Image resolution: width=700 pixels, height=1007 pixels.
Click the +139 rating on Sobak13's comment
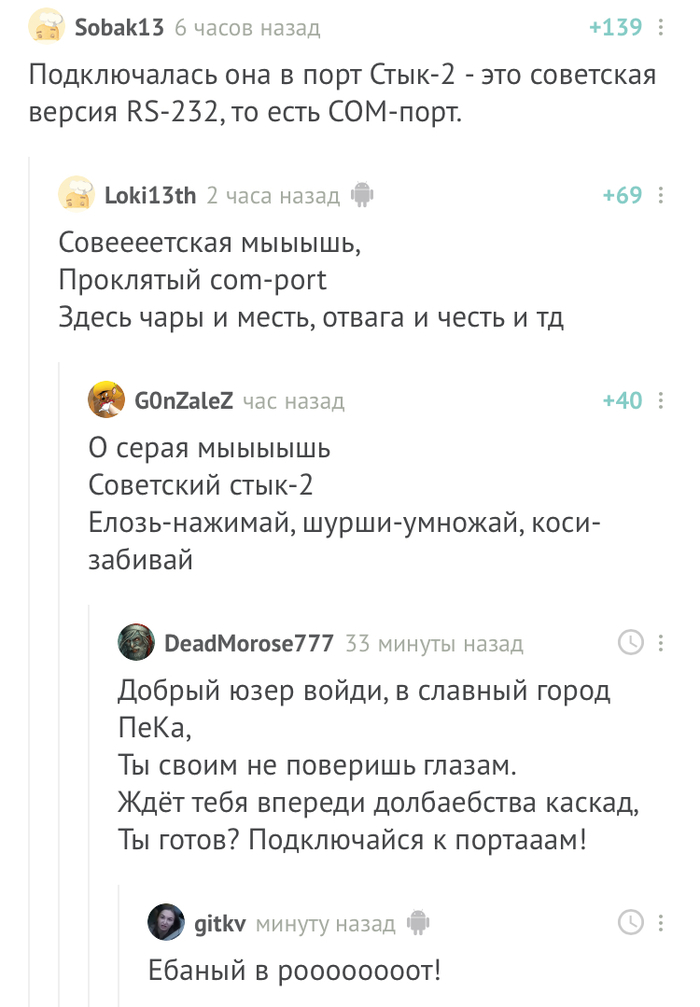615,28
